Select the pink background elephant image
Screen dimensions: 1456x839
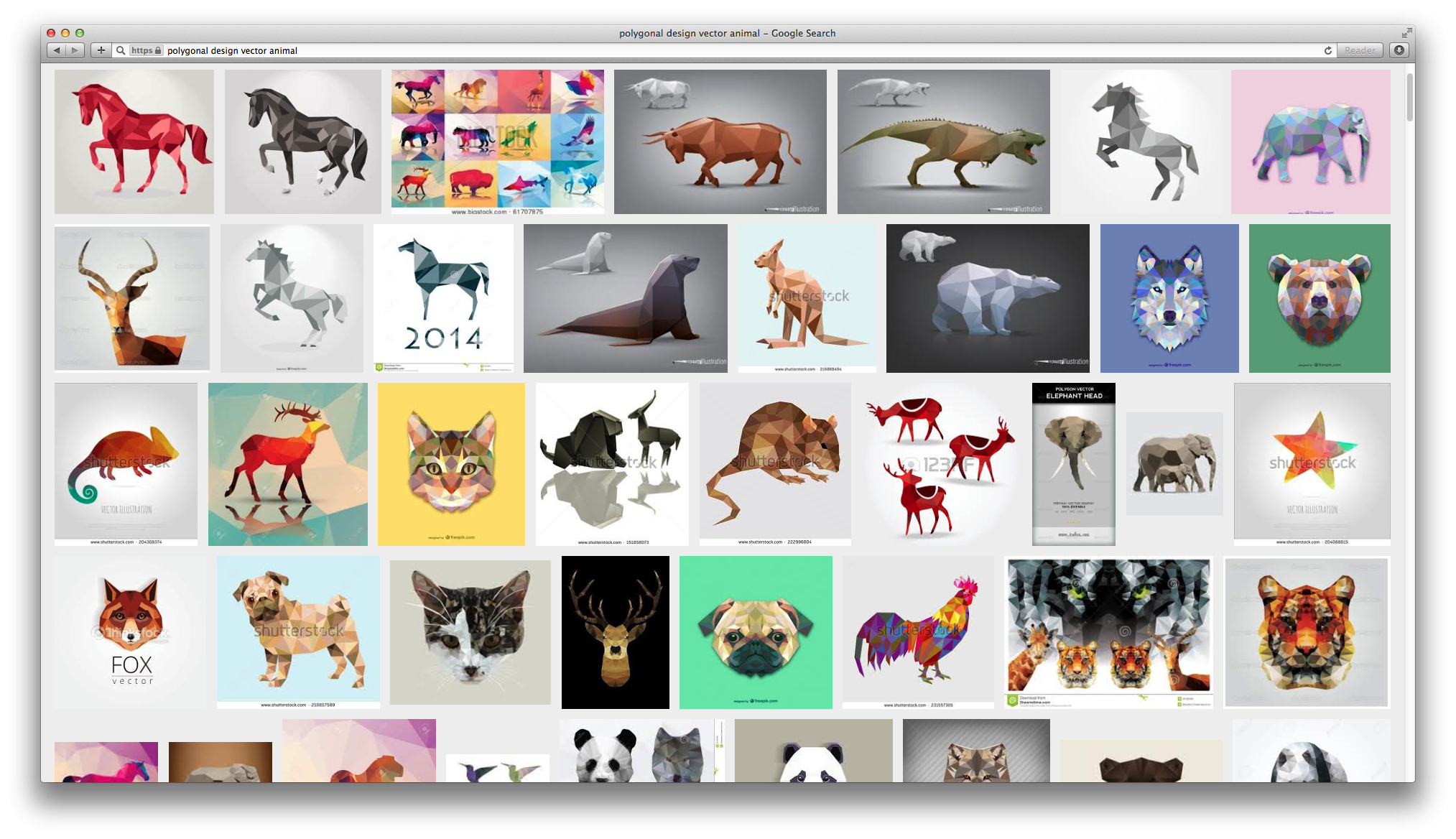[x=1310, y=142]
